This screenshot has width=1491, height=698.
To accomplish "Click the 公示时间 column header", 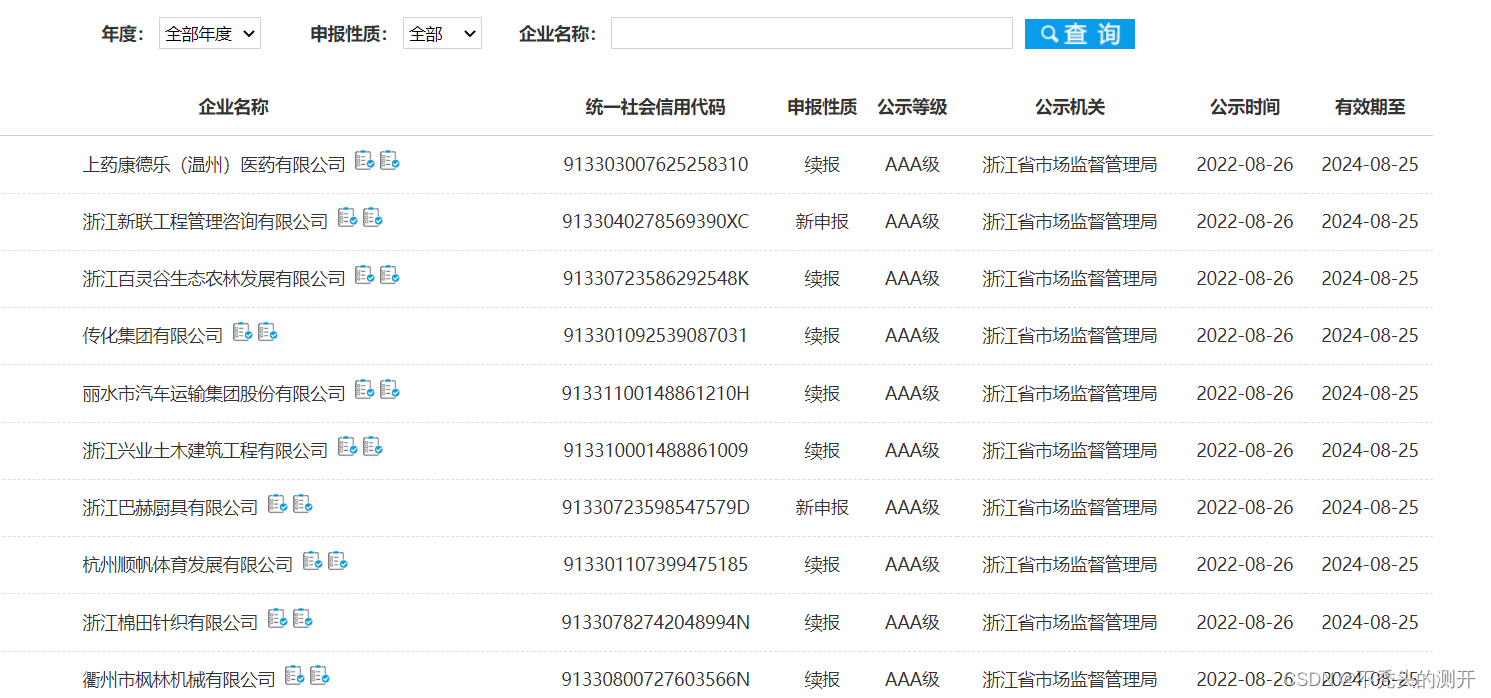I will click(x=1245, y=107).
